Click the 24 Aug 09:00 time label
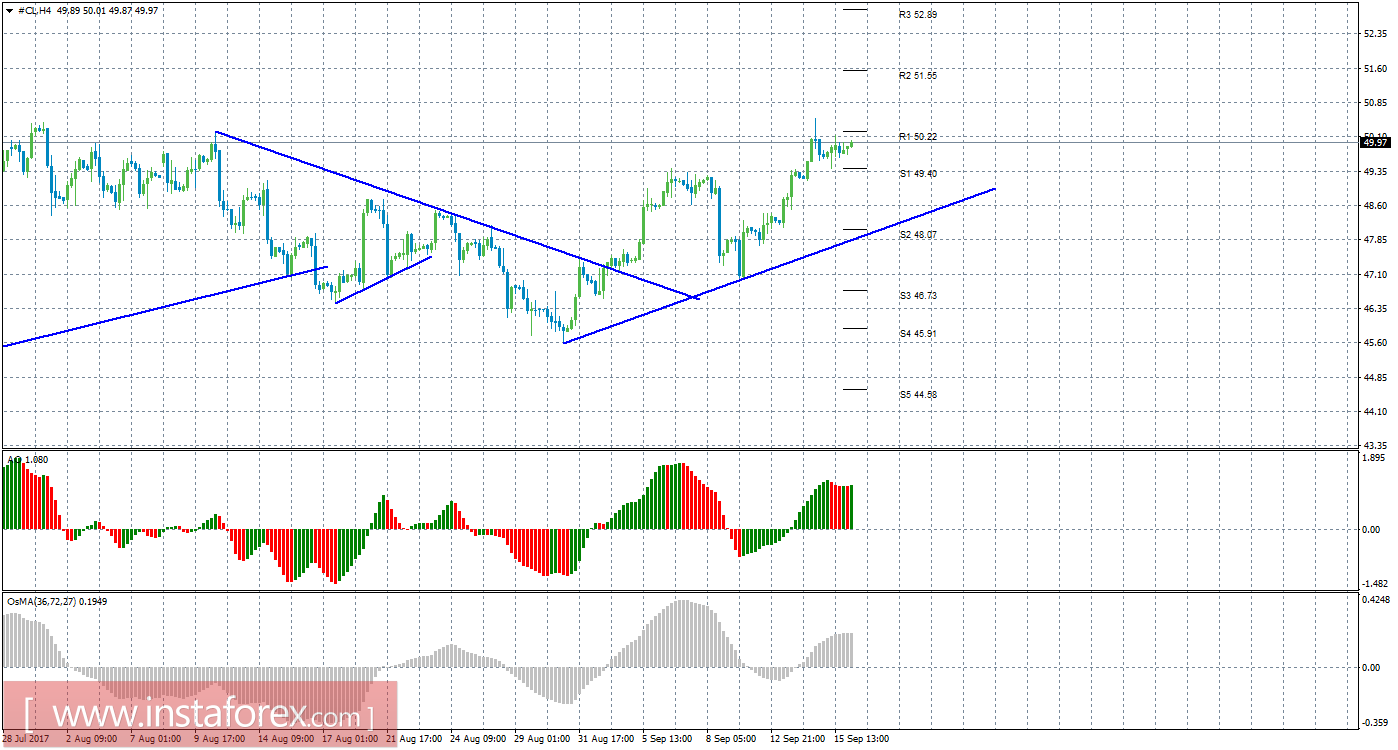Viewport: 1398px width, 750px height. [480, 739]
